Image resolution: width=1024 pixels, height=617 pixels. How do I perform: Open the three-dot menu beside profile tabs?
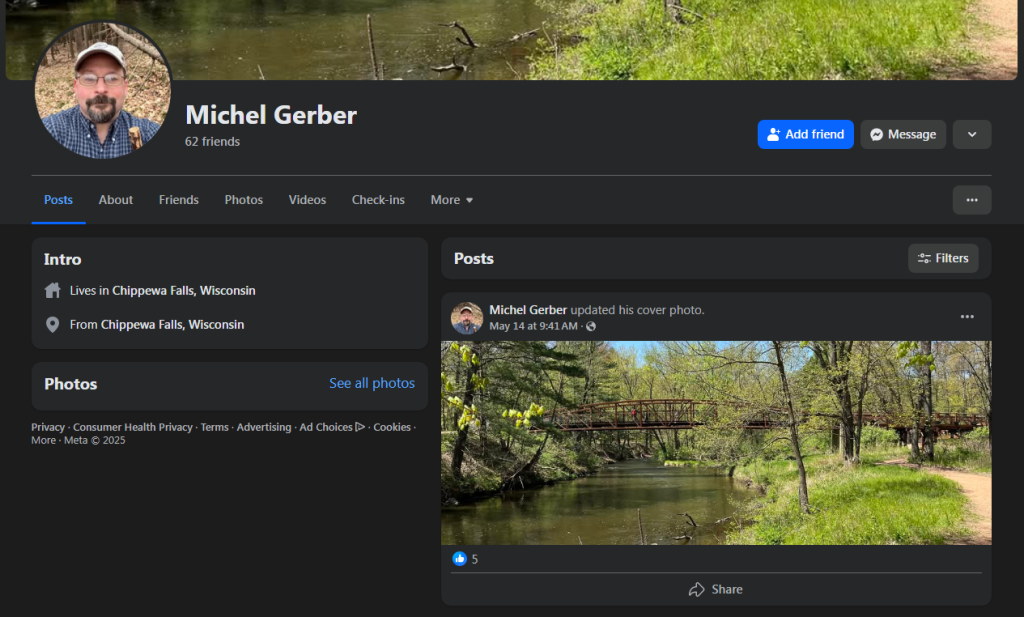(972, 200)
